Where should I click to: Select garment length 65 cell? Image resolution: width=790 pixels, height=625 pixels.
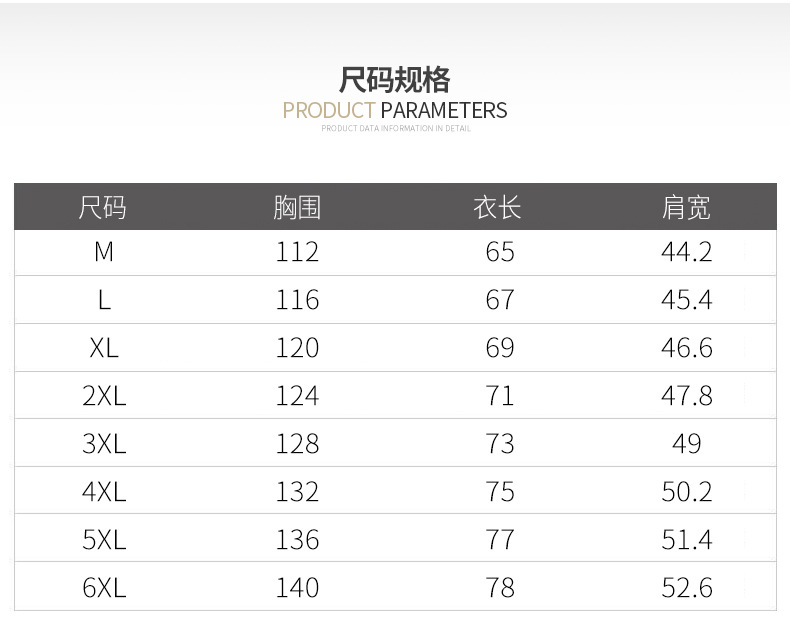click(499, 252)
